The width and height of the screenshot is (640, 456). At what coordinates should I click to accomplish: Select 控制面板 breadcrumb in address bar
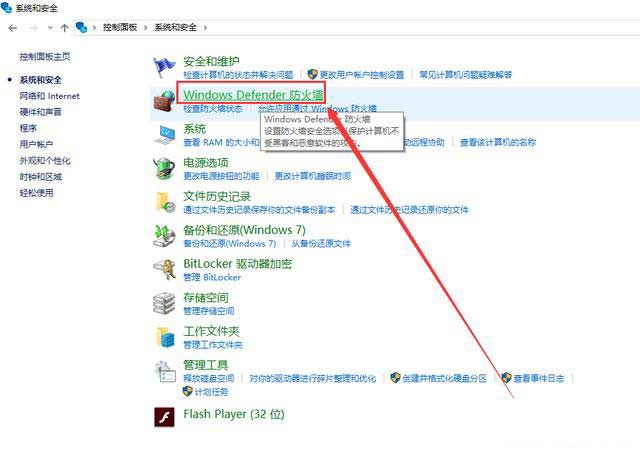point(120,27)
